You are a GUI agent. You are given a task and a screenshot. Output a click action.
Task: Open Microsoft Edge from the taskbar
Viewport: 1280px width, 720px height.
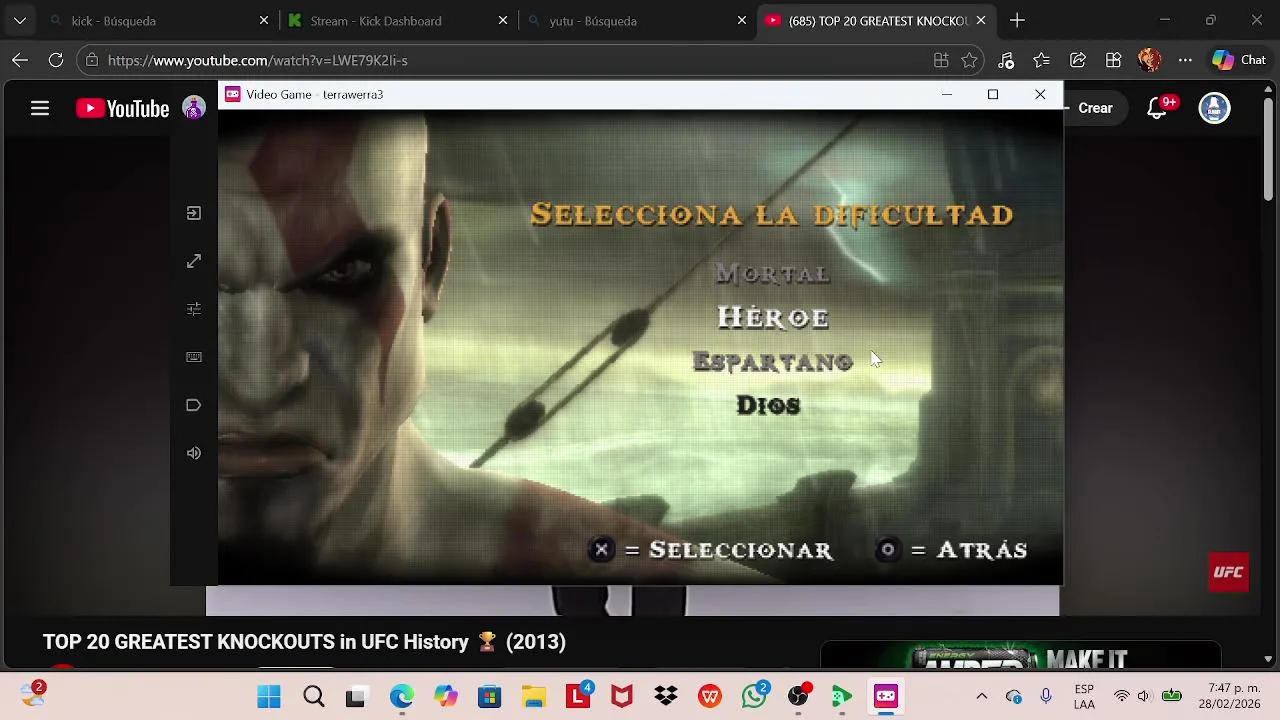(401, 696)
